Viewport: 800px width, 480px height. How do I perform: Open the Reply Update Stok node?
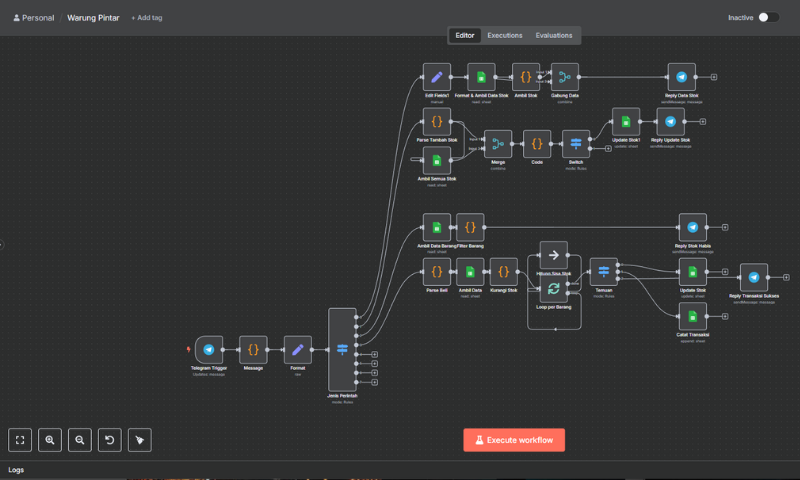click(670, 121)
